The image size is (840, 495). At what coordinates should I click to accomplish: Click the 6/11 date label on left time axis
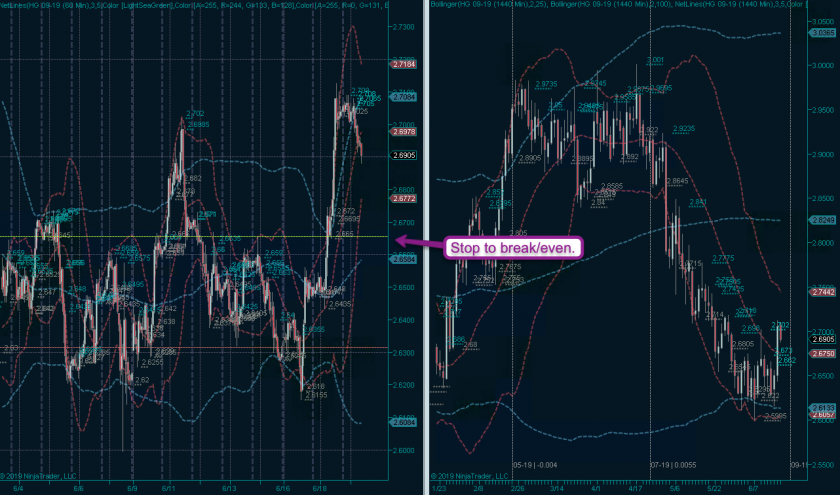pyautogui.click(x=169, y=489)
